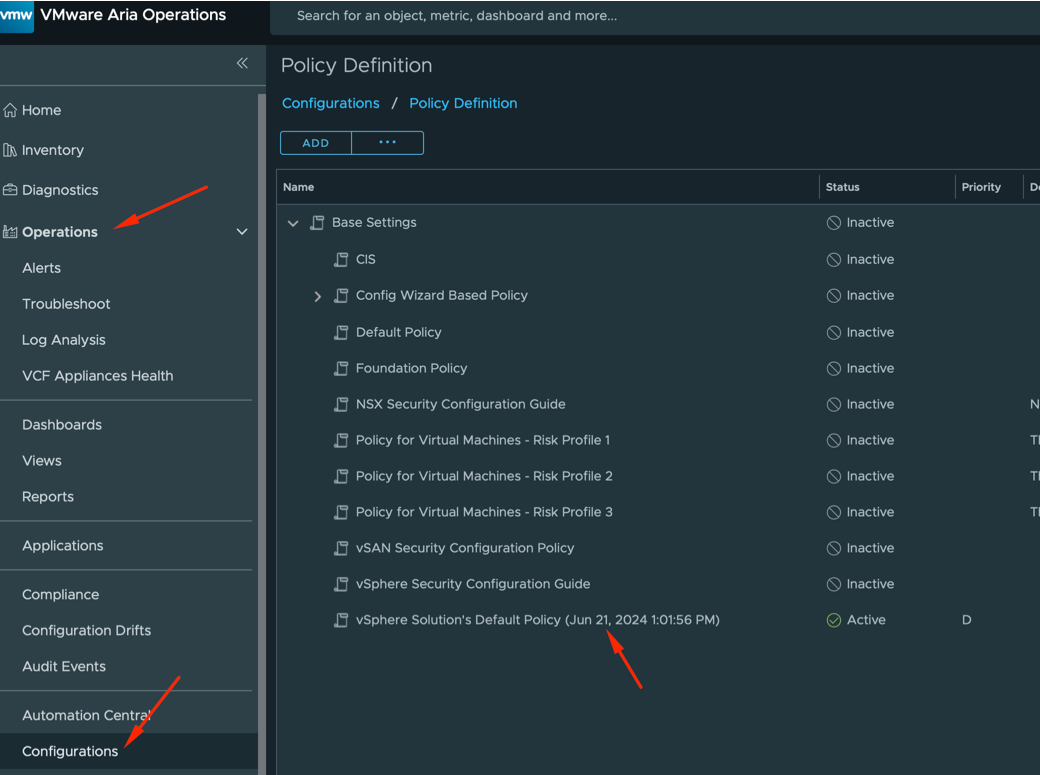Click the vmw logo icon

point(16,16)
